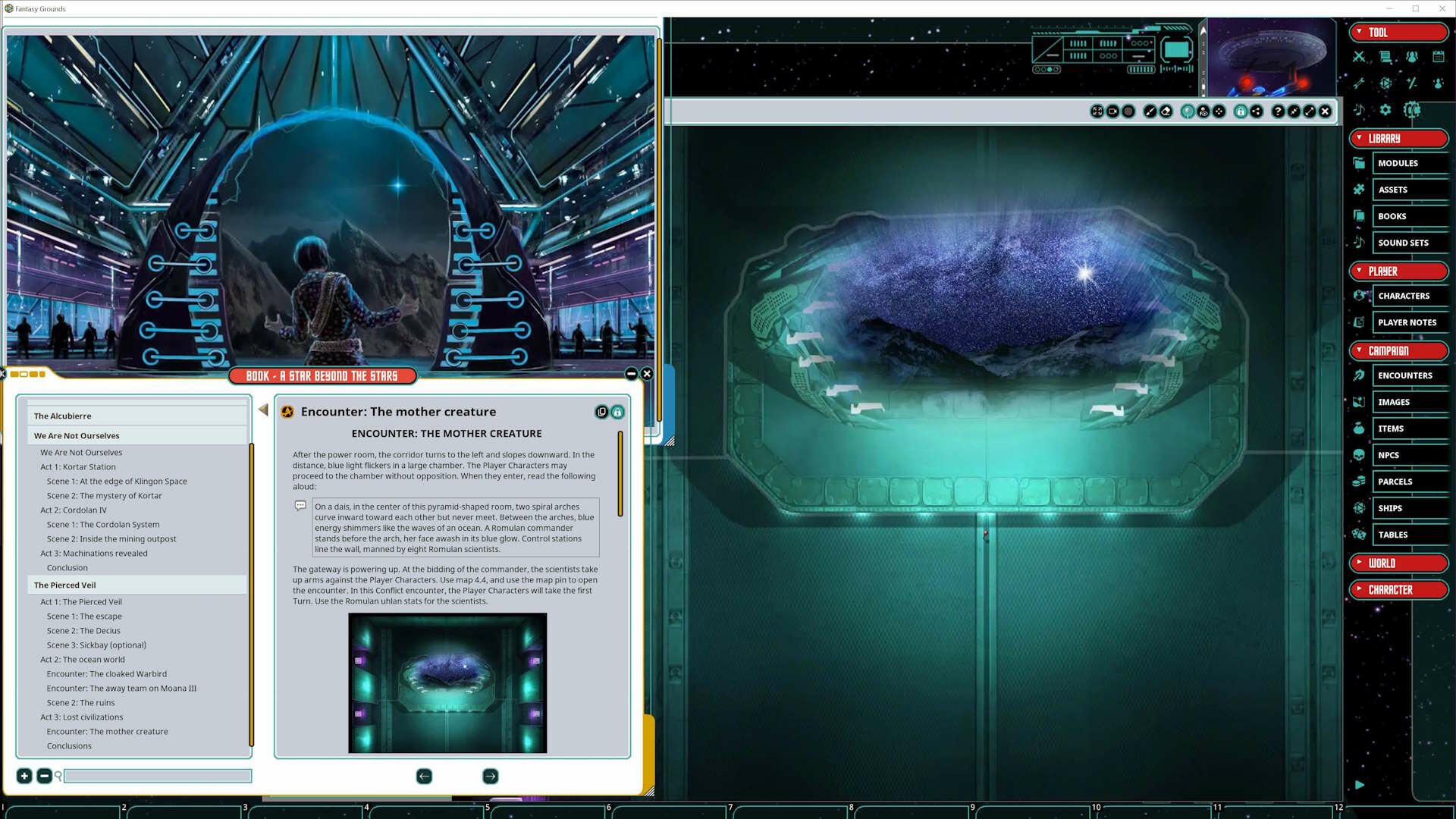Click the player vision icon on the map toolbar
Viewport: 1456px width, 819px height.
1203,111
